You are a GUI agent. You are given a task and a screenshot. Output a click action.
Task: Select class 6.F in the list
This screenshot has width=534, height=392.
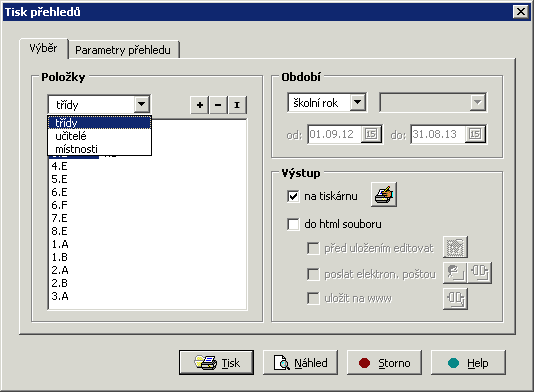[x=60, y=205]
